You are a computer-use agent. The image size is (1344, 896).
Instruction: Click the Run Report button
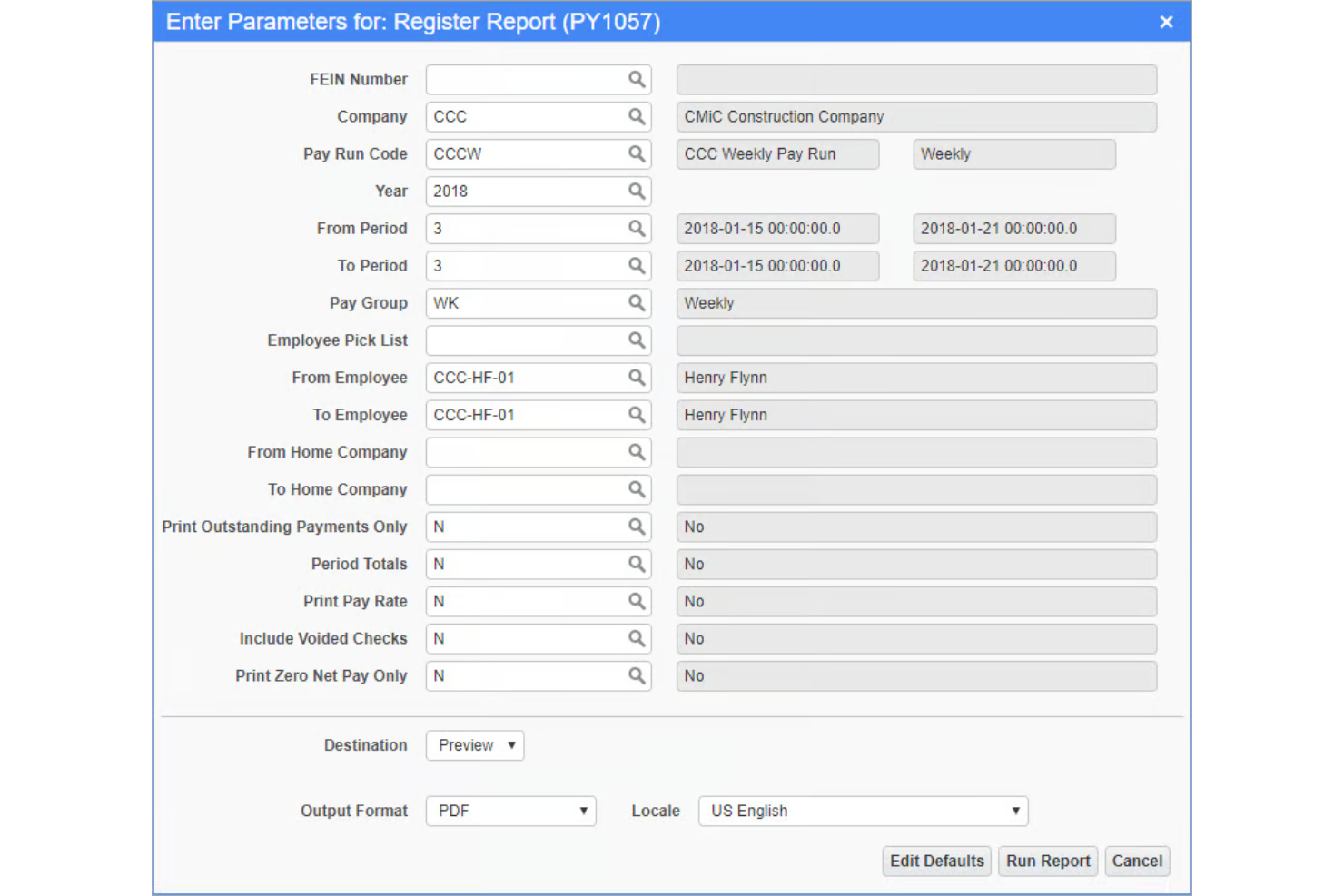(1048, 861)
